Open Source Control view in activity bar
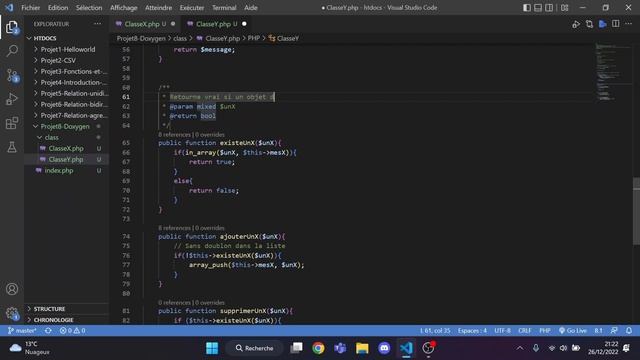Image resolution: width=640 pixels, height=360 pixels. tap(12, 76)
